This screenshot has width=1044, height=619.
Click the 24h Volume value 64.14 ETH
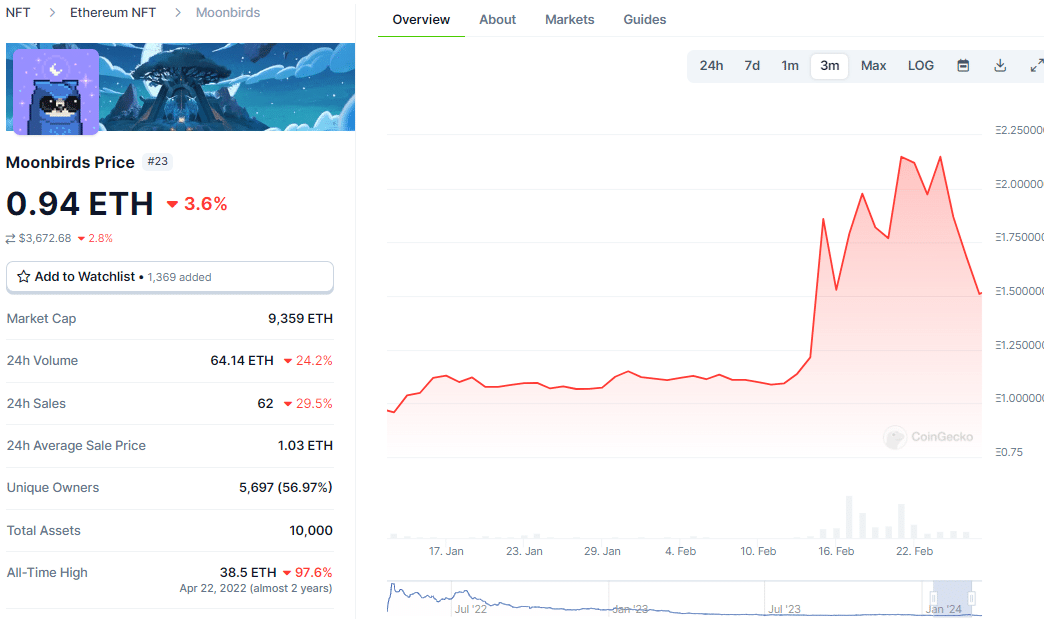(x=242, y=361)
